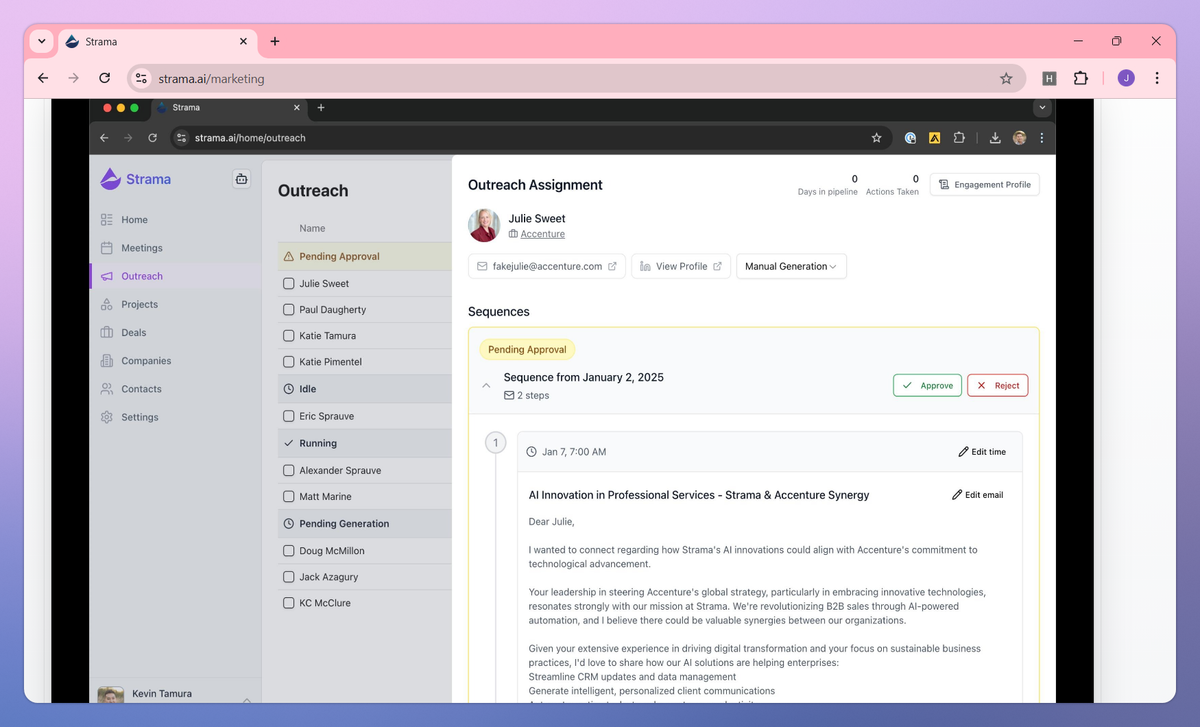Reload the strama.ai/marketing page
The height and width of the screenshot is (727, 1200).
click(x=104, y=78)
